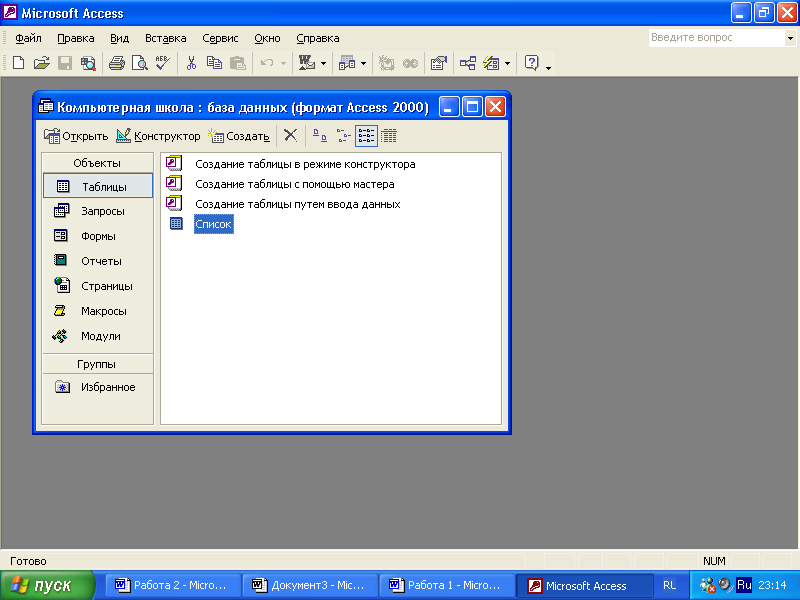Screen dimensions: 800x600
Task: Open the Вставка menu
Action: (165, 38)
